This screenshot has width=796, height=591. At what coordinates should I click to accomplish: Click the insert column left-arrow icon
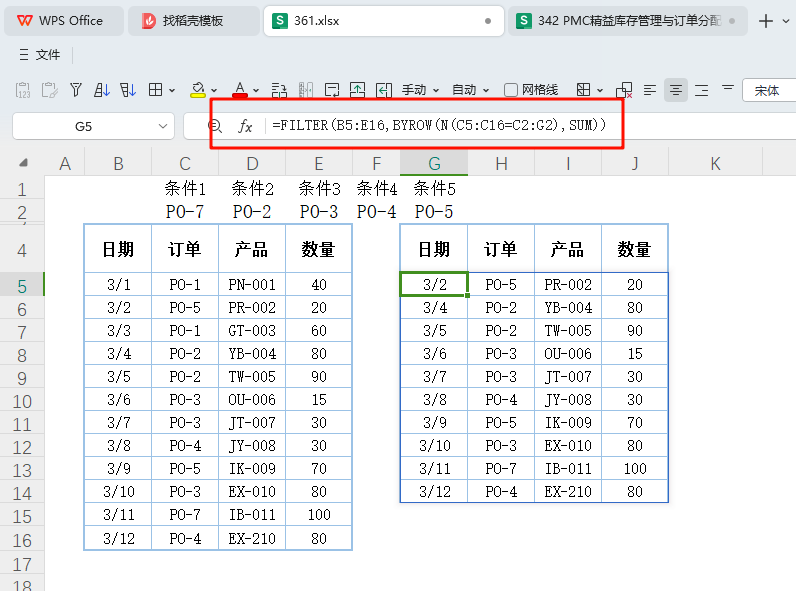click(384, 90)
